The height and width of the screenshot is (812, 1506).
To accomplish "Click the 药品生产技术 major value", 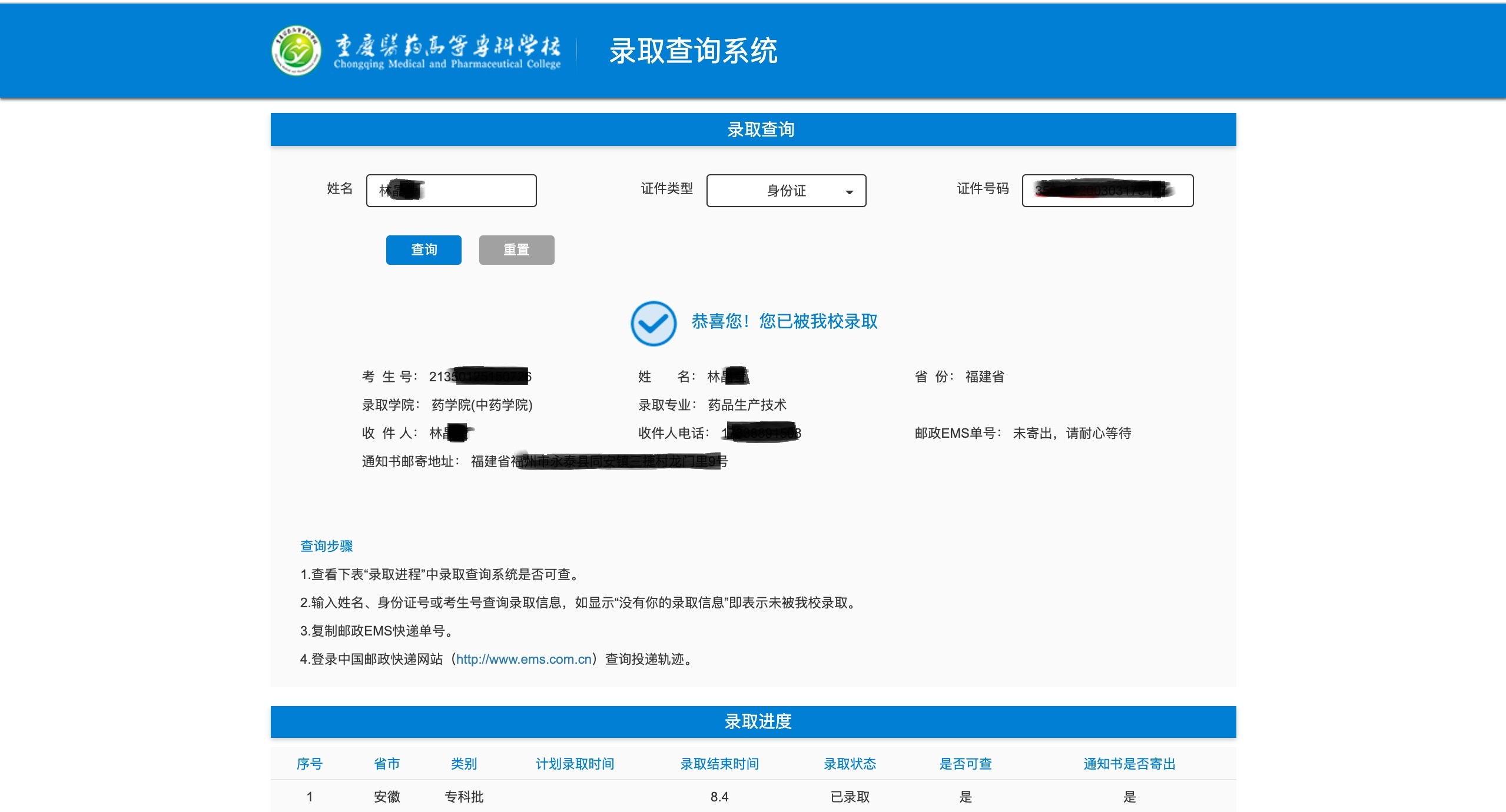I will (747, 405).
